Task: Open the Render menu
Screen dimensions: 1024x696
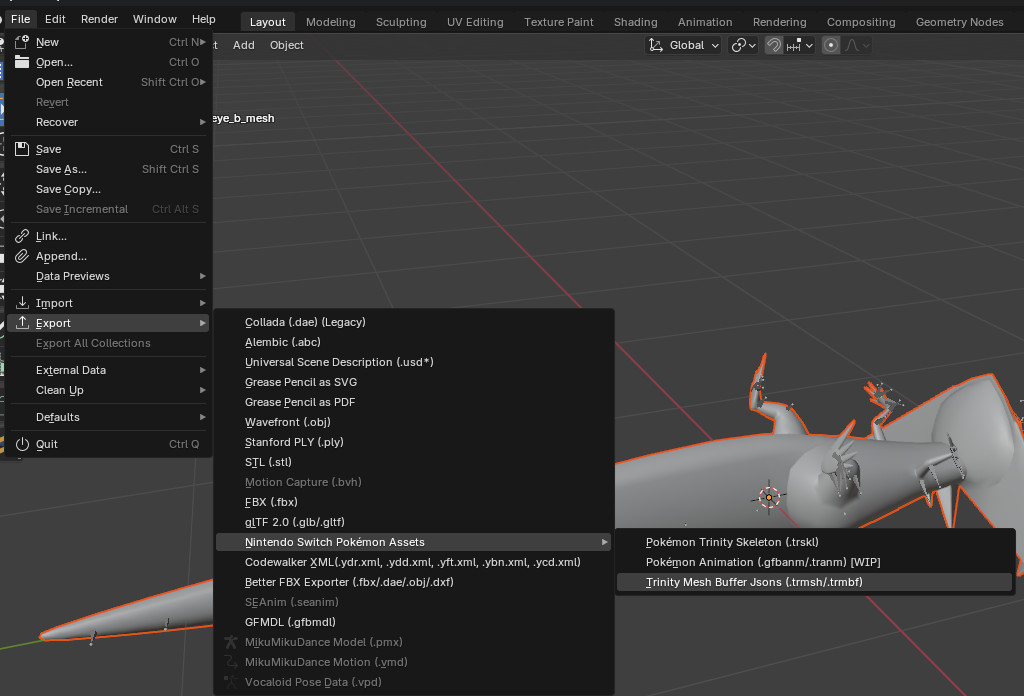Action: click(99, 18)
